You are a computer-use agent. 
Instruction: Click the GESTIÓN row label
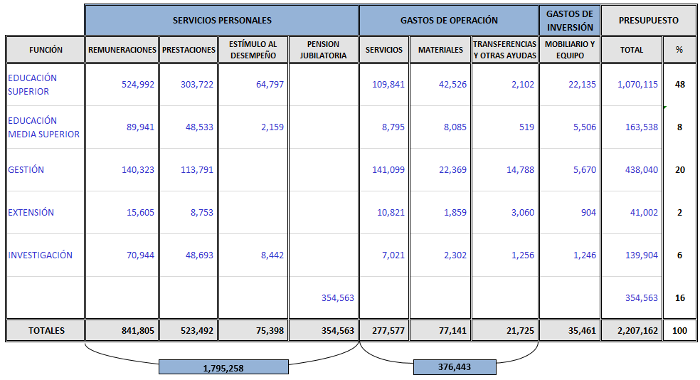26,170
